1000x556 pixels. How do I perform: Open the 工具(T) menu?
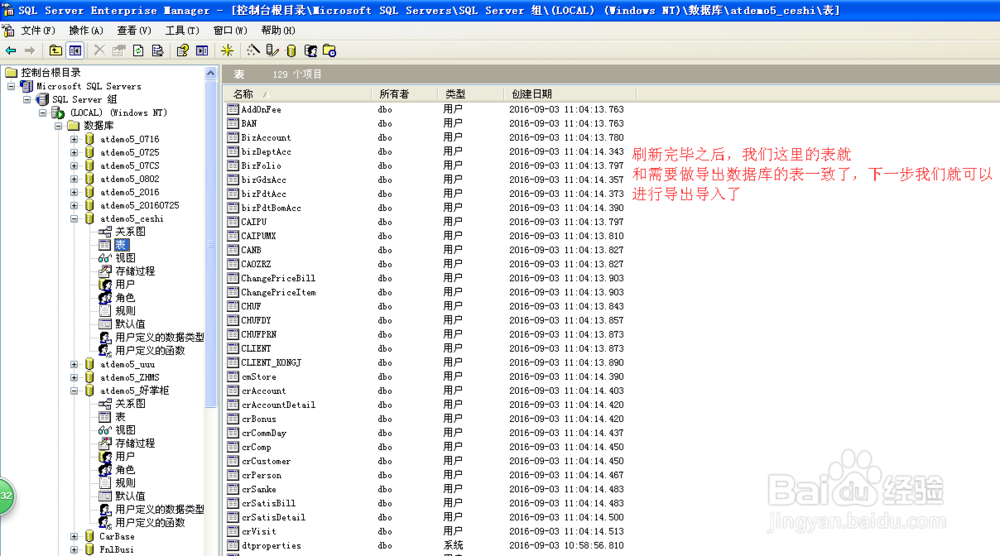click(x=182, y=30)
